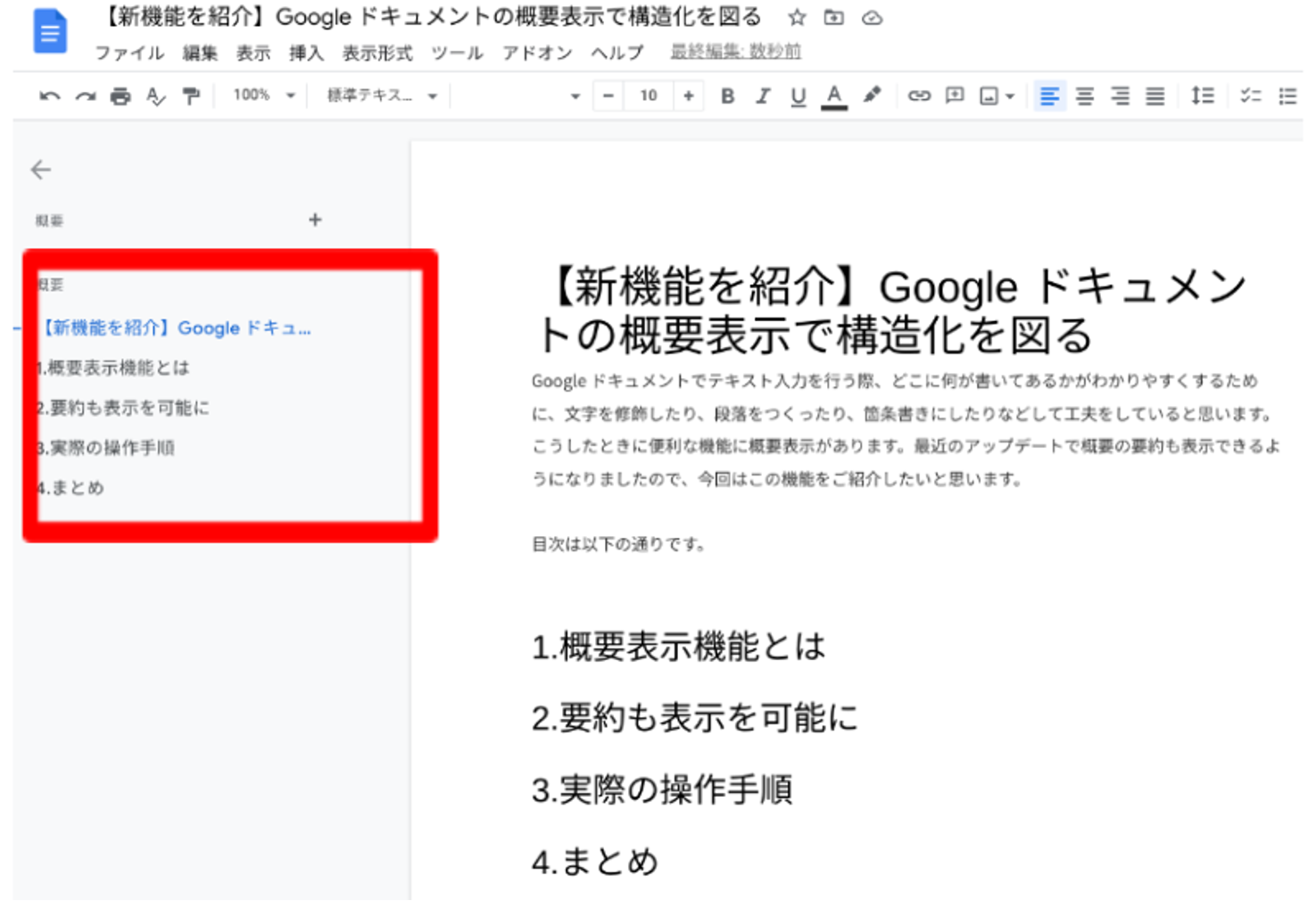Edit the font size field showing 10
This screenshot has height=901, width=1316.
[x=649, y=95]
